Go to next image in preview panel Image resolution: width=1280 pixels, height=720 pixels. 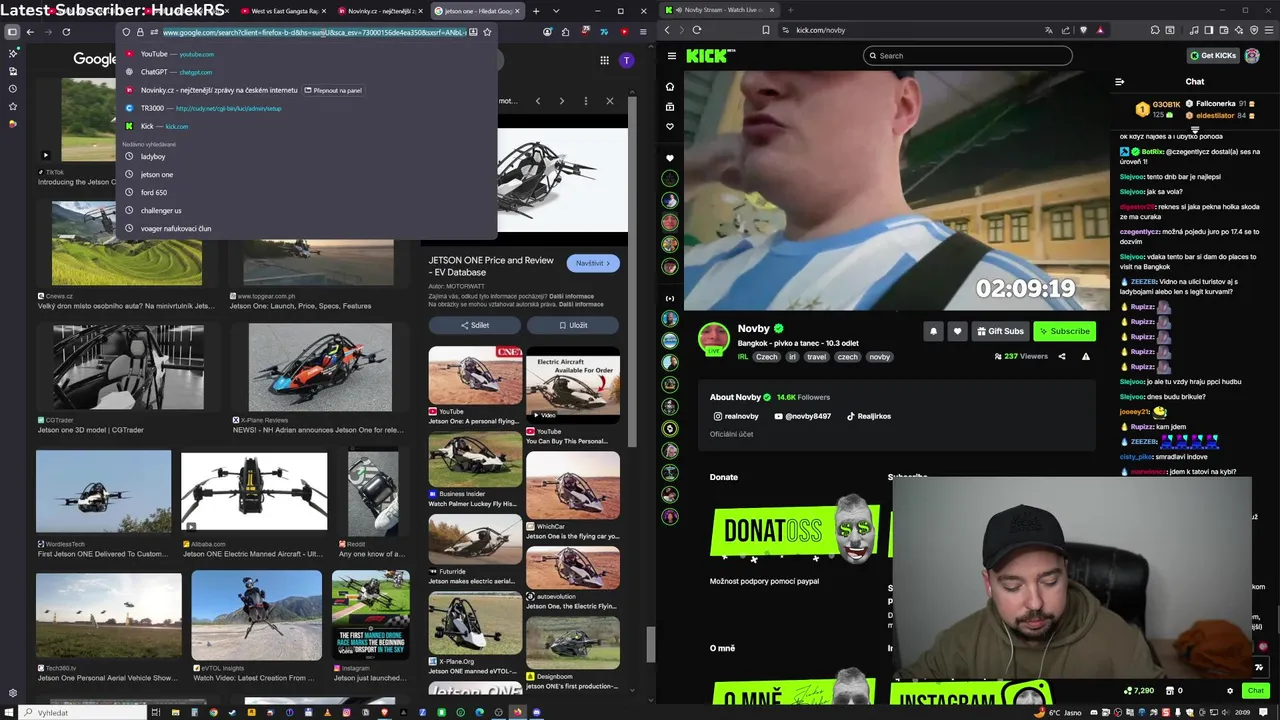click(x=561, y=101)
